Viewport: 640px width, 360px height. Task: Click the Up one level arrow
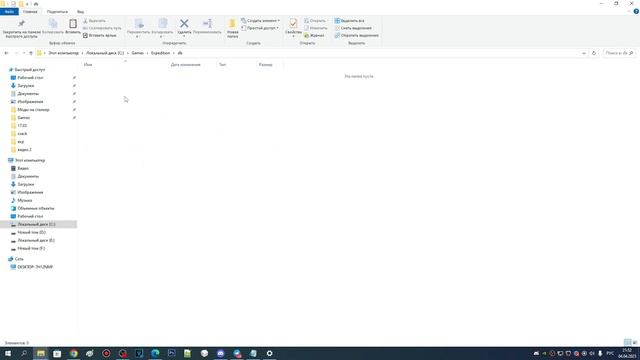coord(31,53)
